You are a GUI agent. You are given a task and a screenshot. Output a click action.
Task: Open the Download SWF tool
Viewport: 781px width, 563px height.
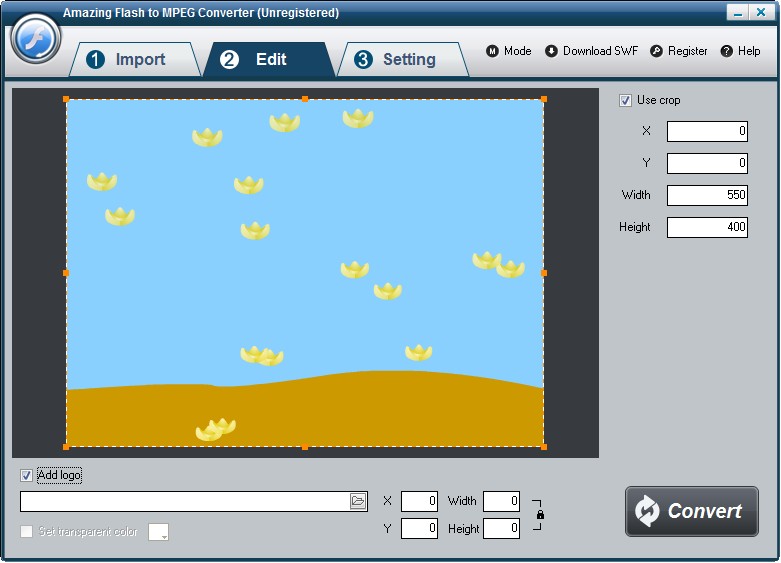[591, 51]
